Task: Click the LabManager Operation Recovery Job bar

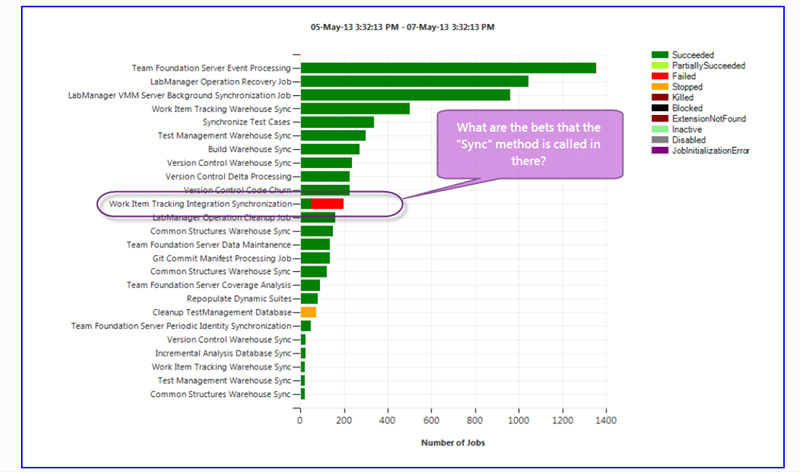Action: point(415,82)
